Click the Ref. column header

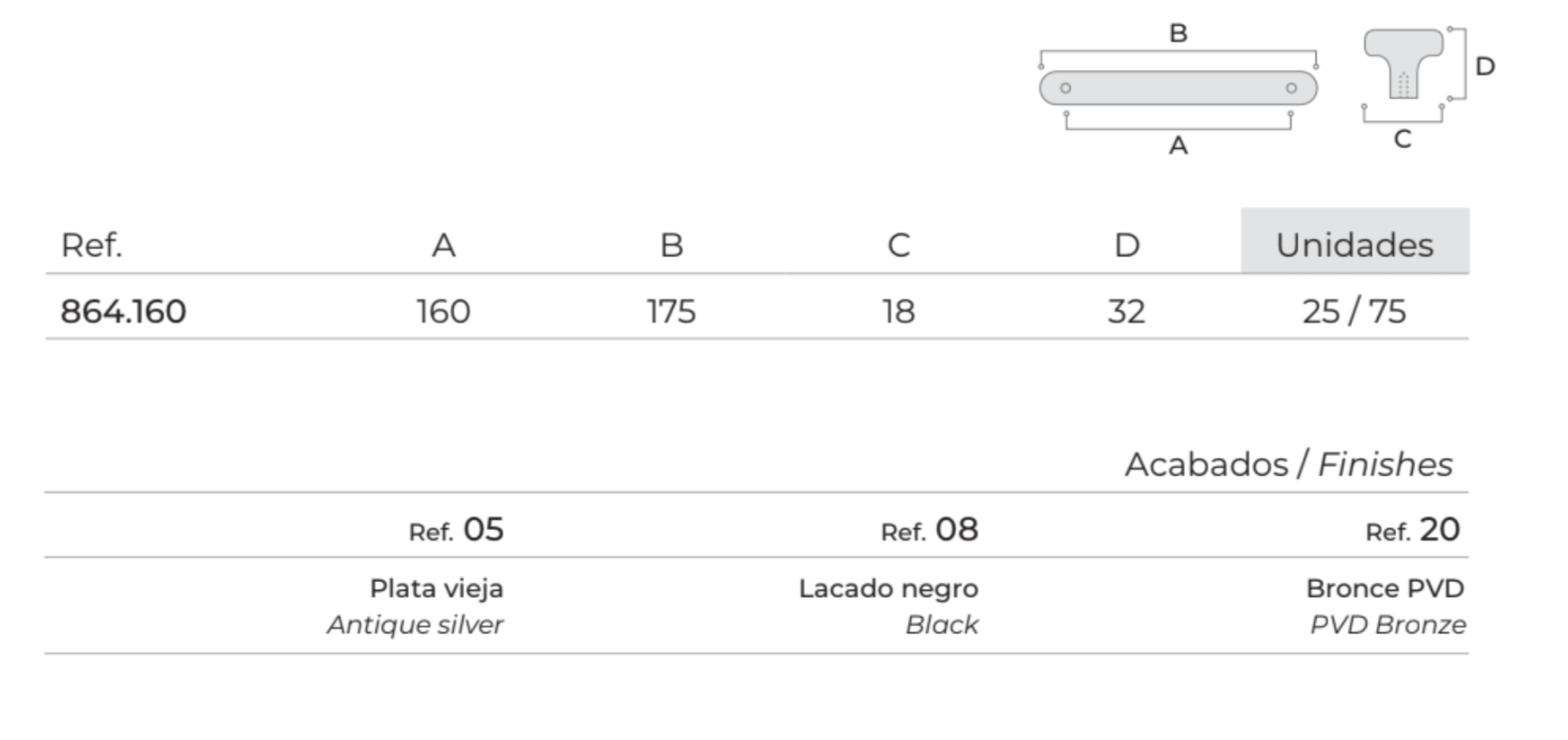click(91, 245)
